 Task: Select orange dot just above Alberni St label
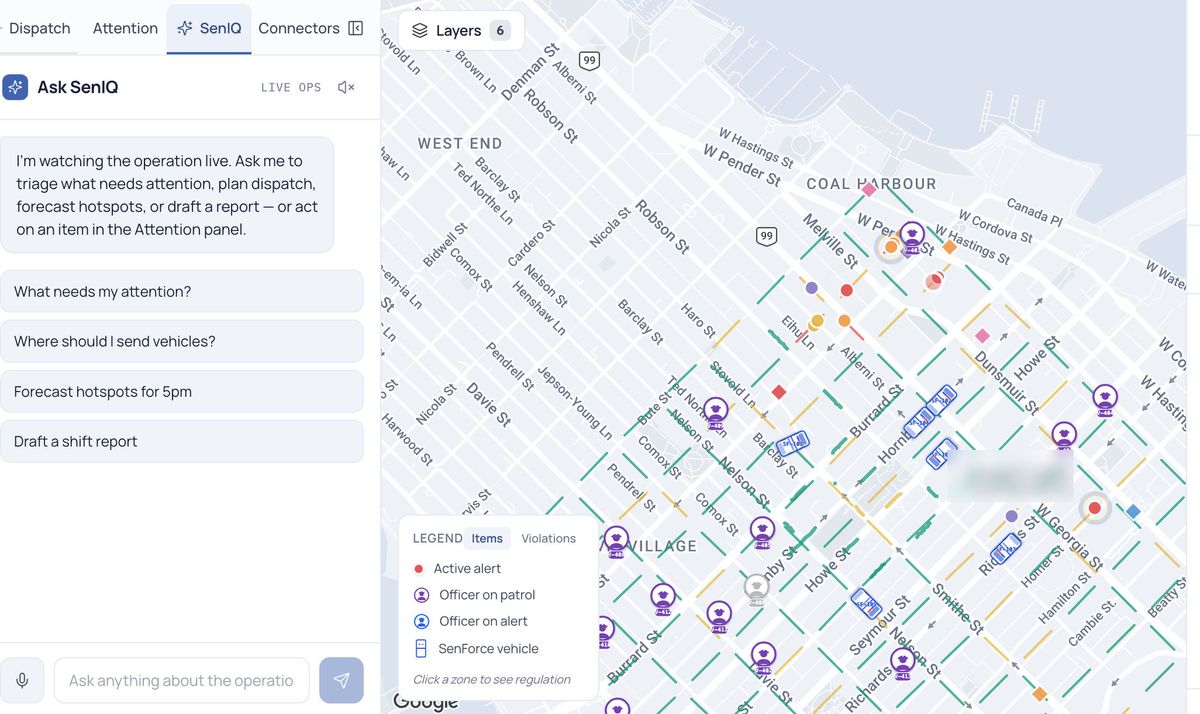tap(844, 320)
